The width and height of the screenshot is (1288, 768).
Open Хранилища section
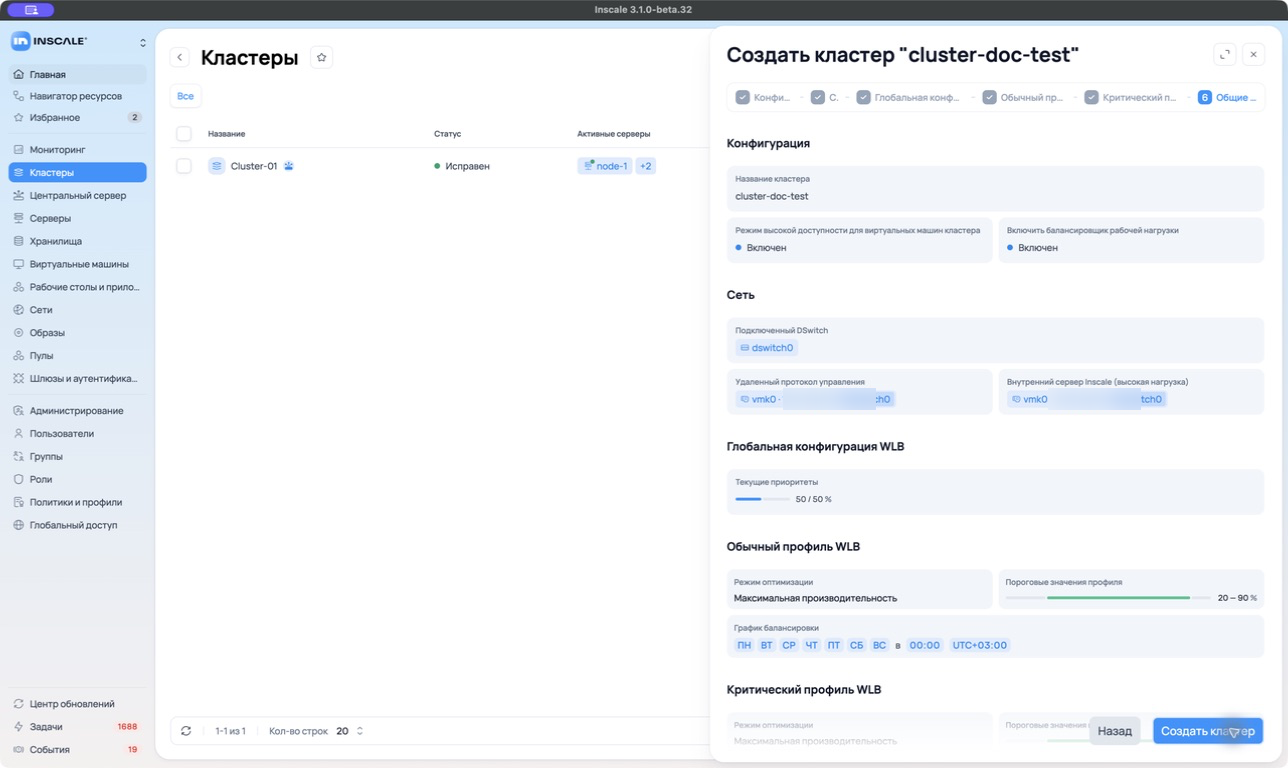click(77, 241)
